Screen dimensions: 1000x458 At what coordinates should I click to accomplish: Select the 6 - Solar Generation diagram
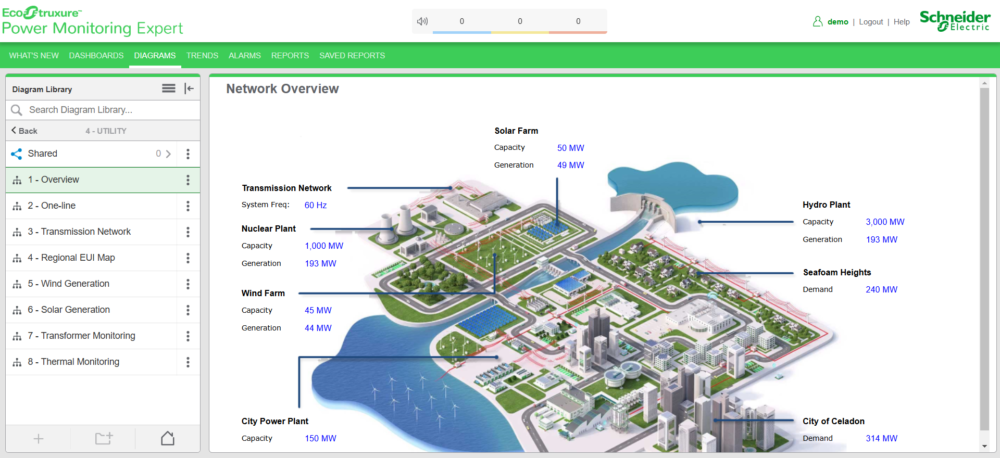coord(68,310)
